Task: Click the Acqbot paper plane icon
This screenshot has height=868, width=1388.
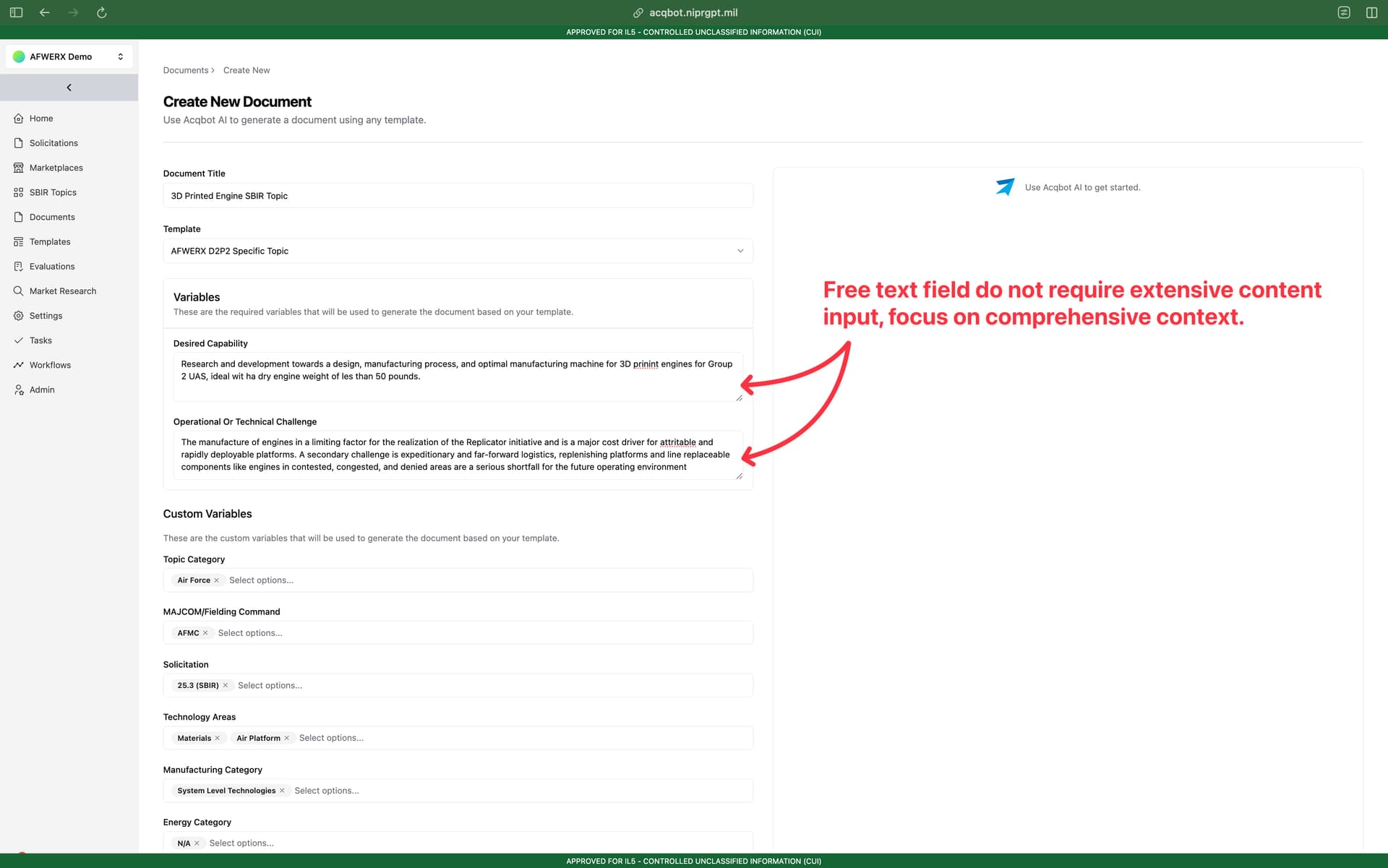Action: pyautogui.click(x=1005, y=187)
